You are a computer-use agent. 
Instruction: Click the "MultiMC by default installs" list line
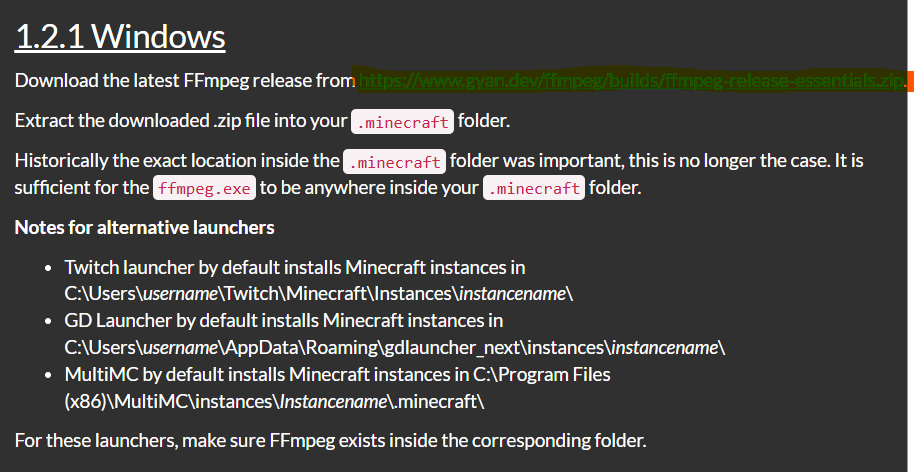(337, 374)
